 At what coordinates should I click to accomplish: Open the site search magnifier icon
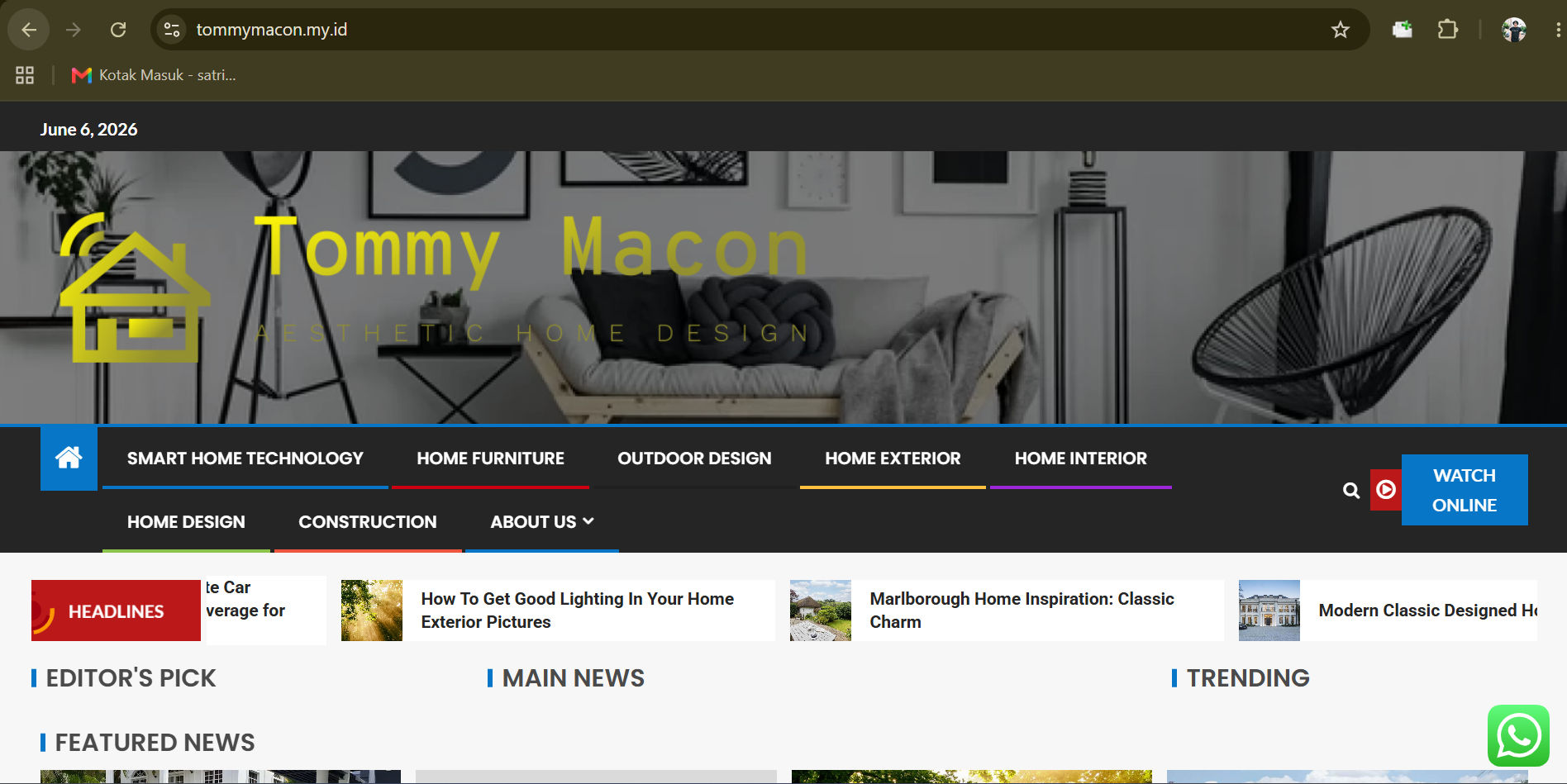[x=1351, y=490]
